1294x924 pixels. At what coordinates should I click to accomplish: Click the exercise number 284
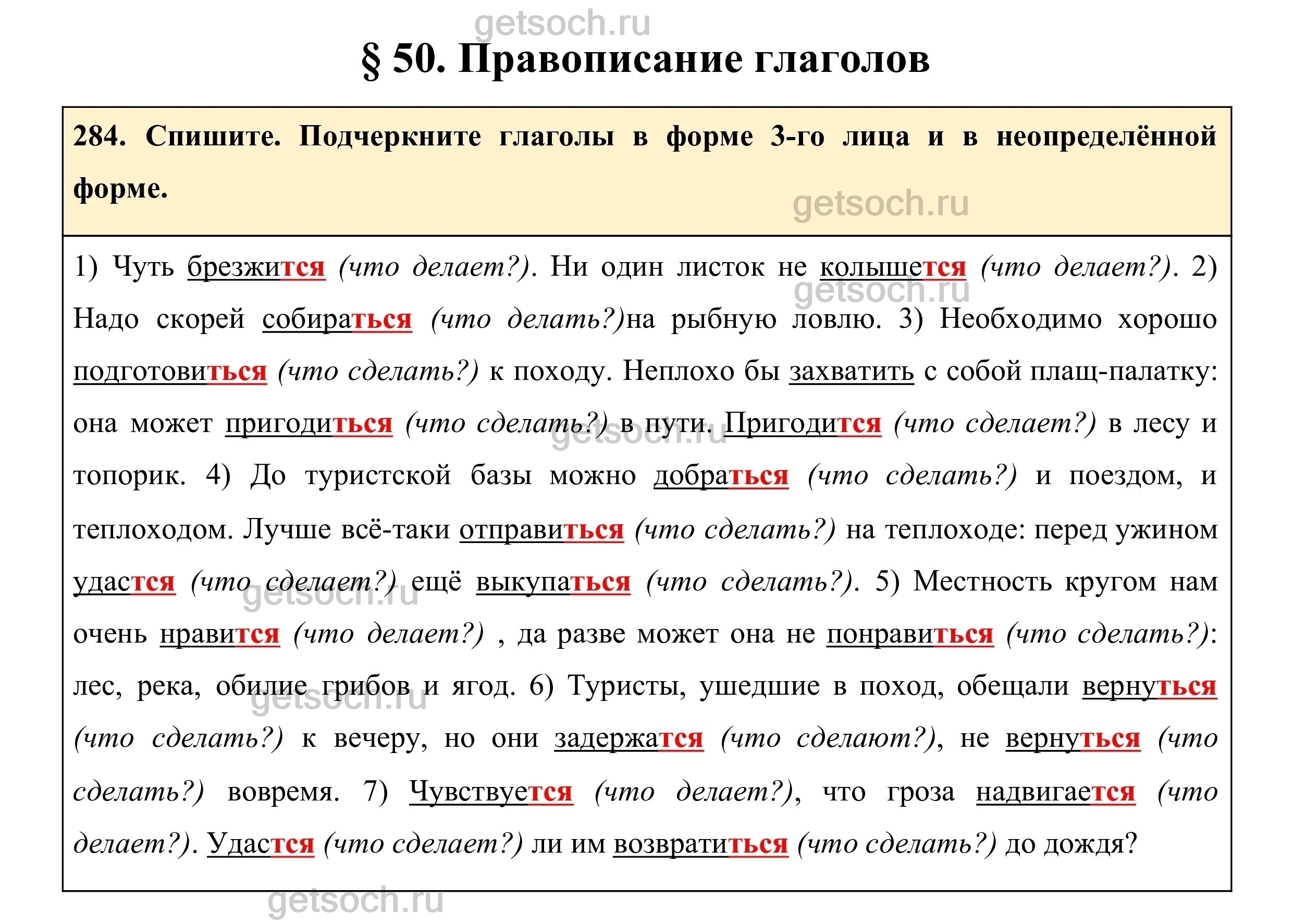coord(100,137)
